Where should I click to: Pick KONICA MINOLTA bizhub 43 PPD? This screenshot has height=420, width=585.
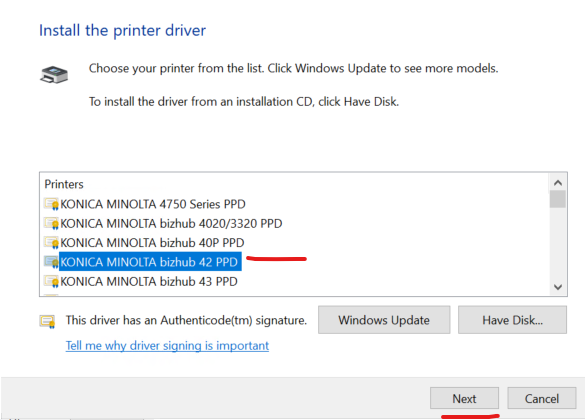(x=149, y=281)
